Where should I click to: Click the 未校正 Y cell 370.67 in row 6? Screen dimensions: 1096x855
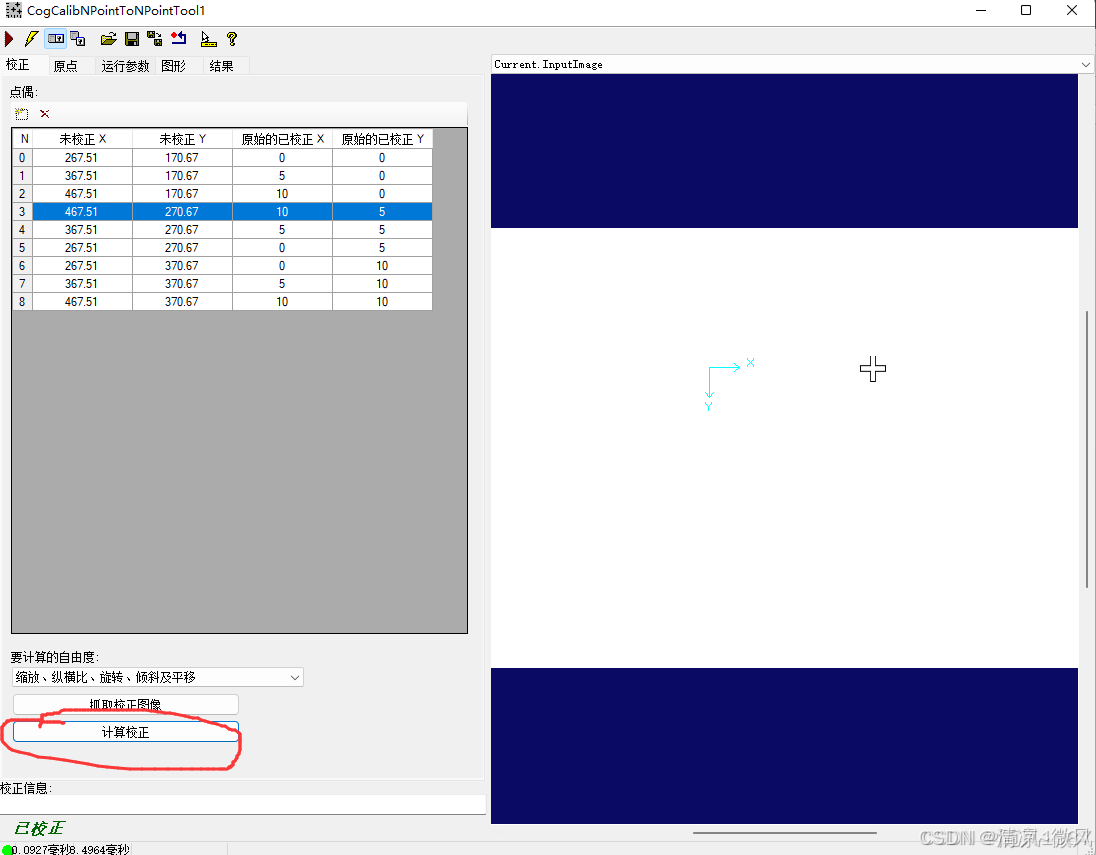[182, 266]
